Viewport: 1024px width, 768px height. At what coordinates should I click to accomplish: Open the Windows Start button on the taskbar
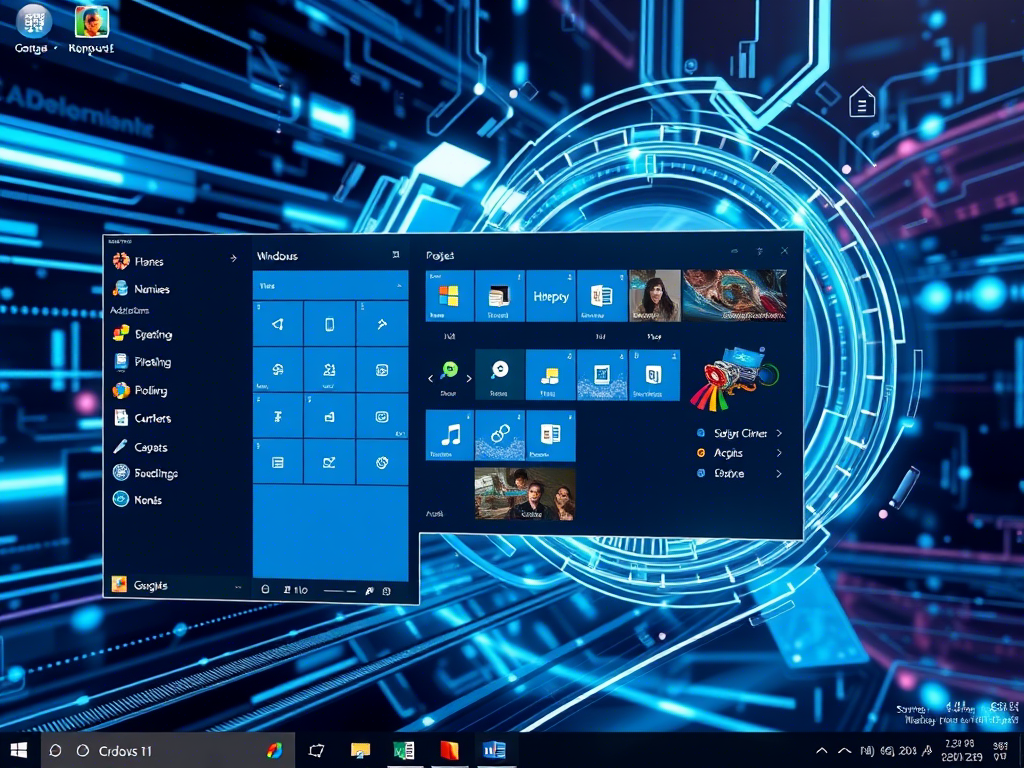[x=19, y=750]
